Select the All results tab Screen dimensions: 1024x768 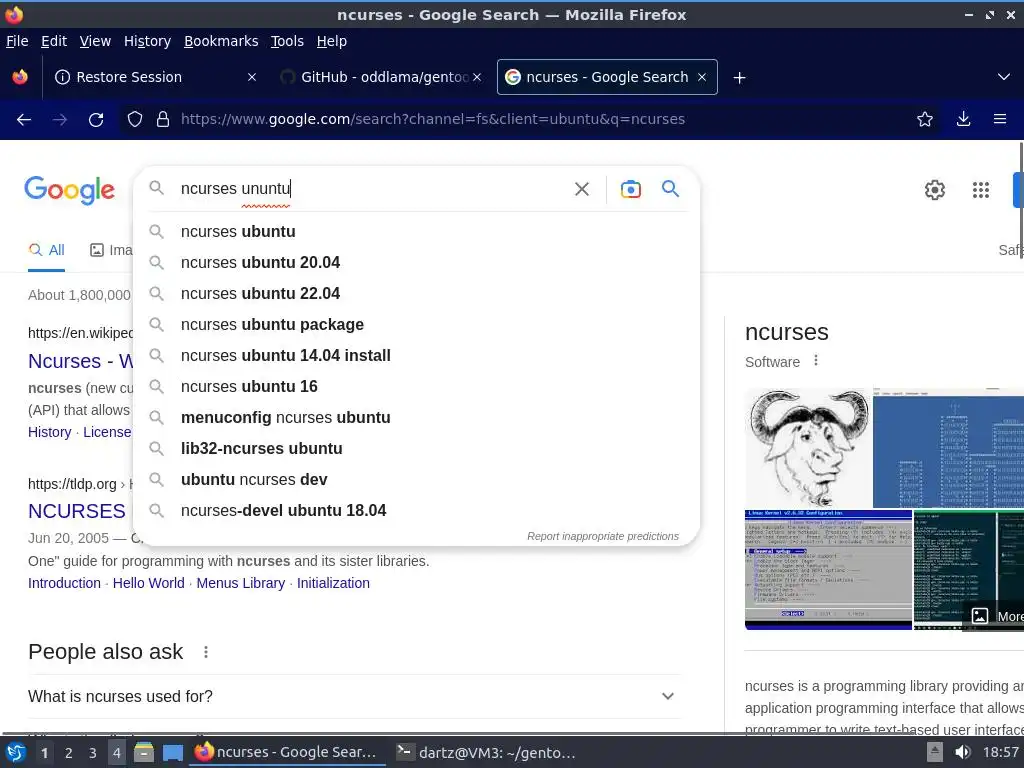[46, 250]
